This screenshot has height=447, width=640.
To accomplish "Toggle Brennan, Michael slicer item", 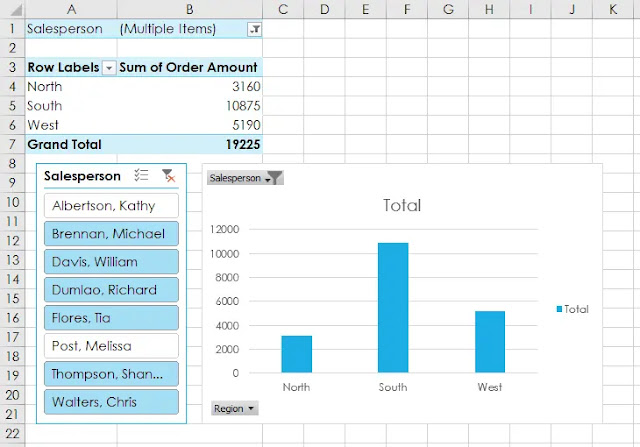I will point(111,234).
